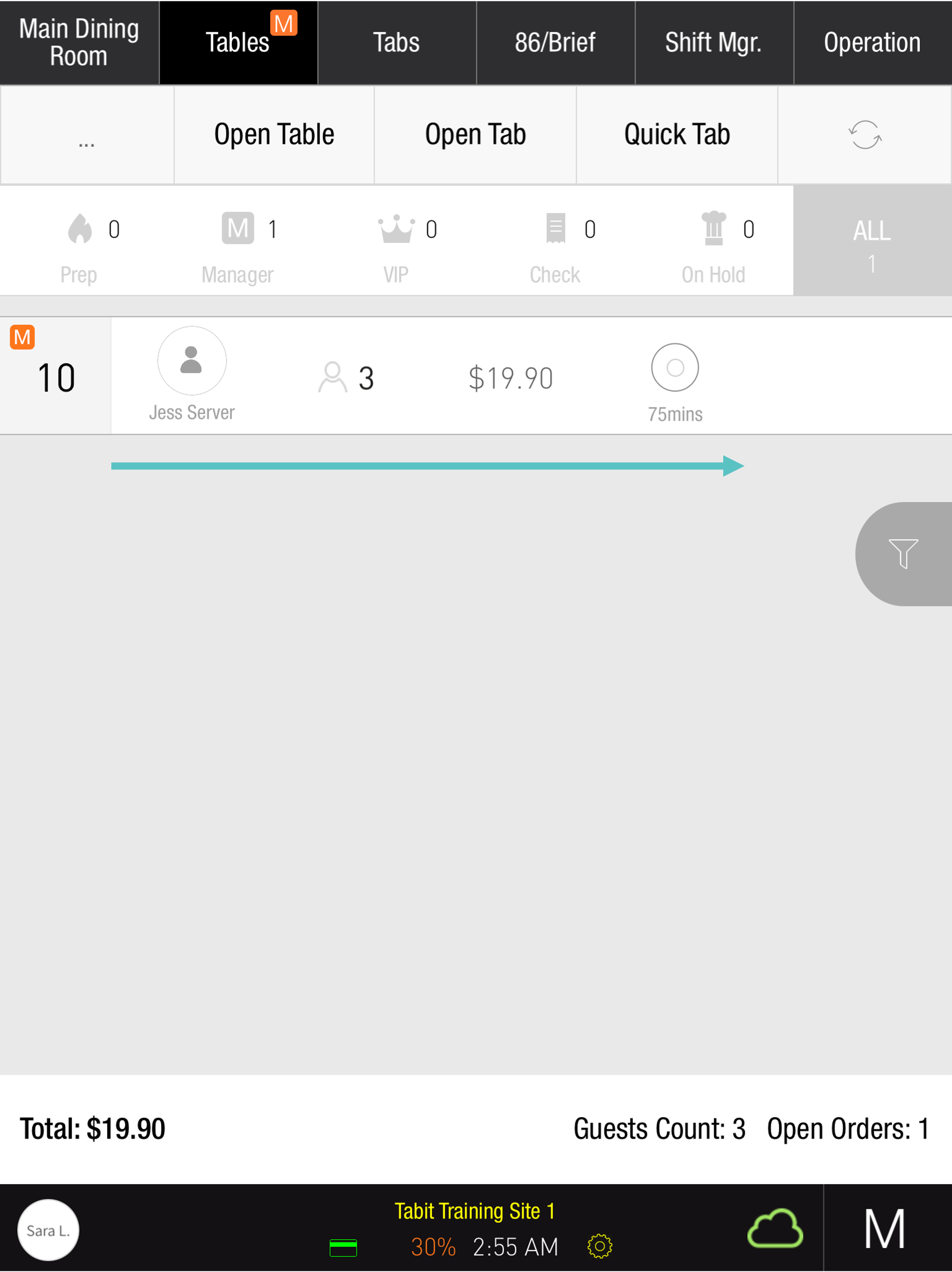This screenshot has width=952, height=1272.
Task: Show orders with Check status
Action: [x=556, y=242]
